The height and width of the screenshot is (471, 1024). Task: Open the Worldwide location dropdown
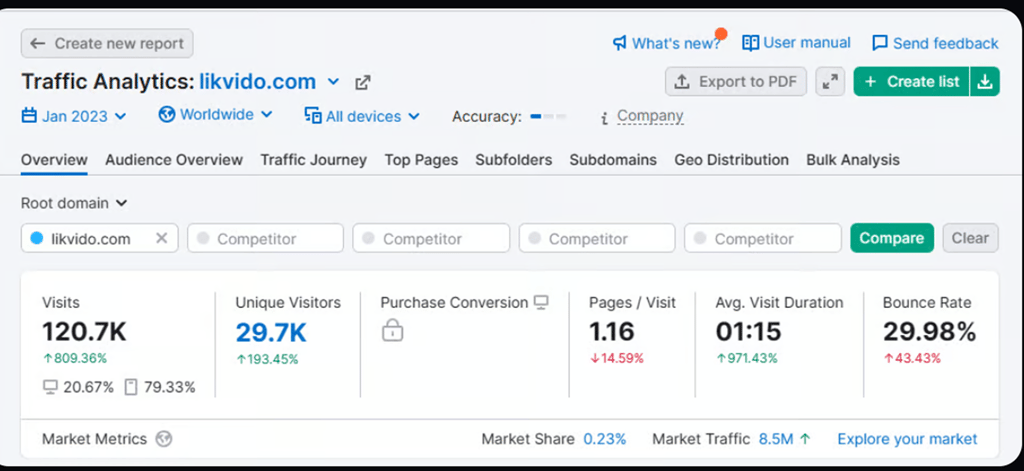[216, 114]
